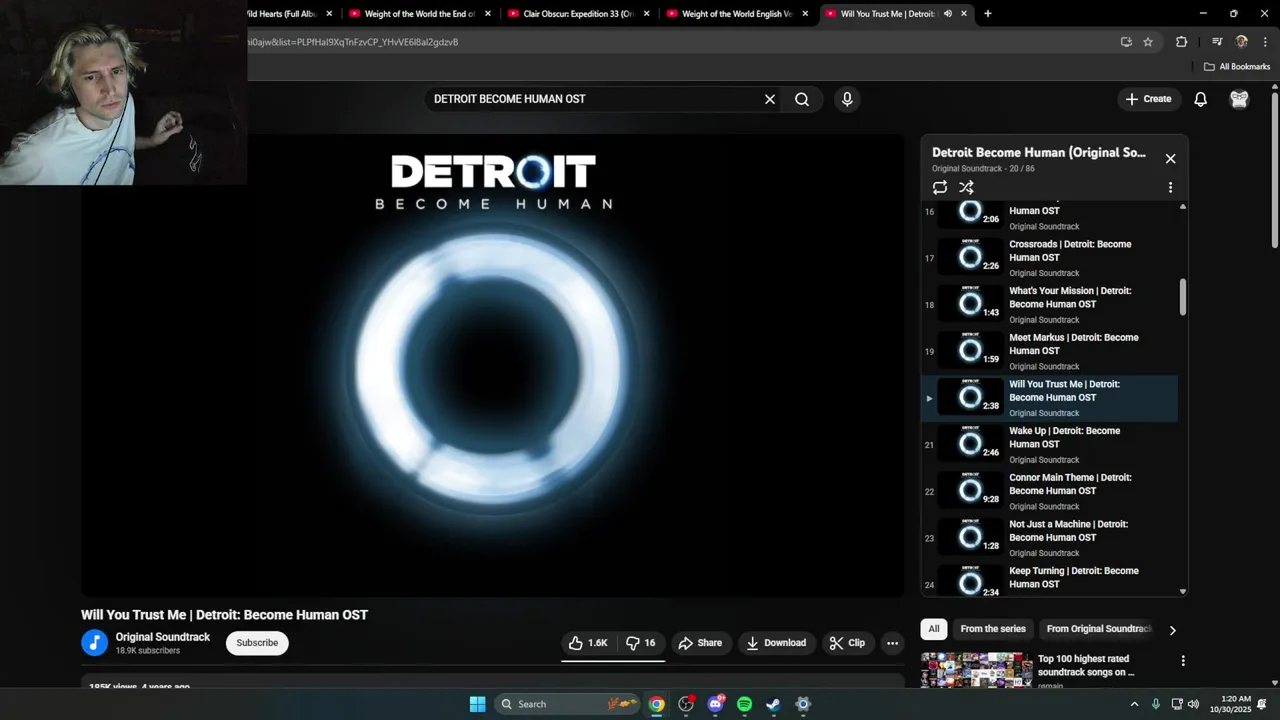Switch to Clair Obscur: Expedition 33 tab
This screenshot has width=1280, height=720.
click(579, 14)
